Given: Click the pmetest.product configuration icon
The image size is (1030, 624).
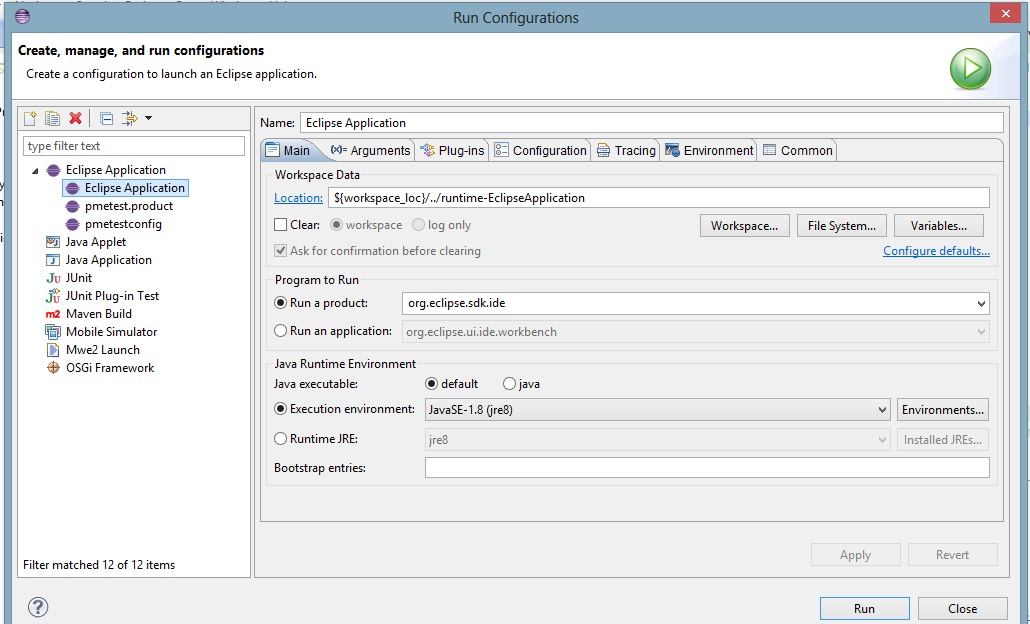Looking at the screenshot, I should pyautogui.click(x=72, y=206).
